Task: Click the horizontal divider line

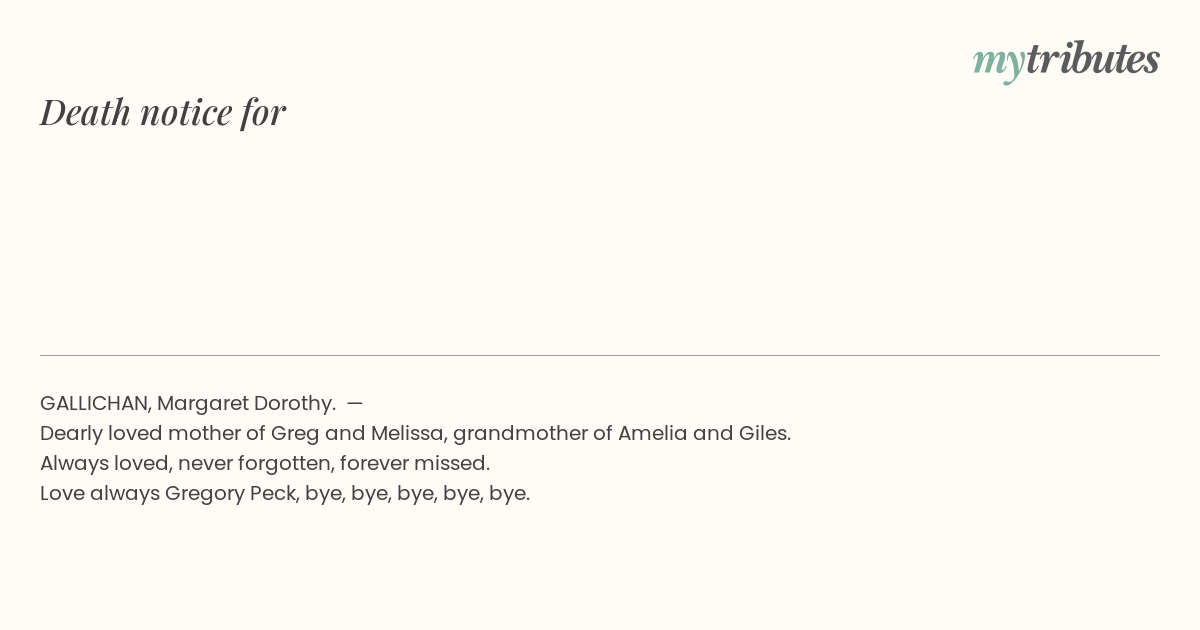Action: pyautogui.click(x=600, y=355)
